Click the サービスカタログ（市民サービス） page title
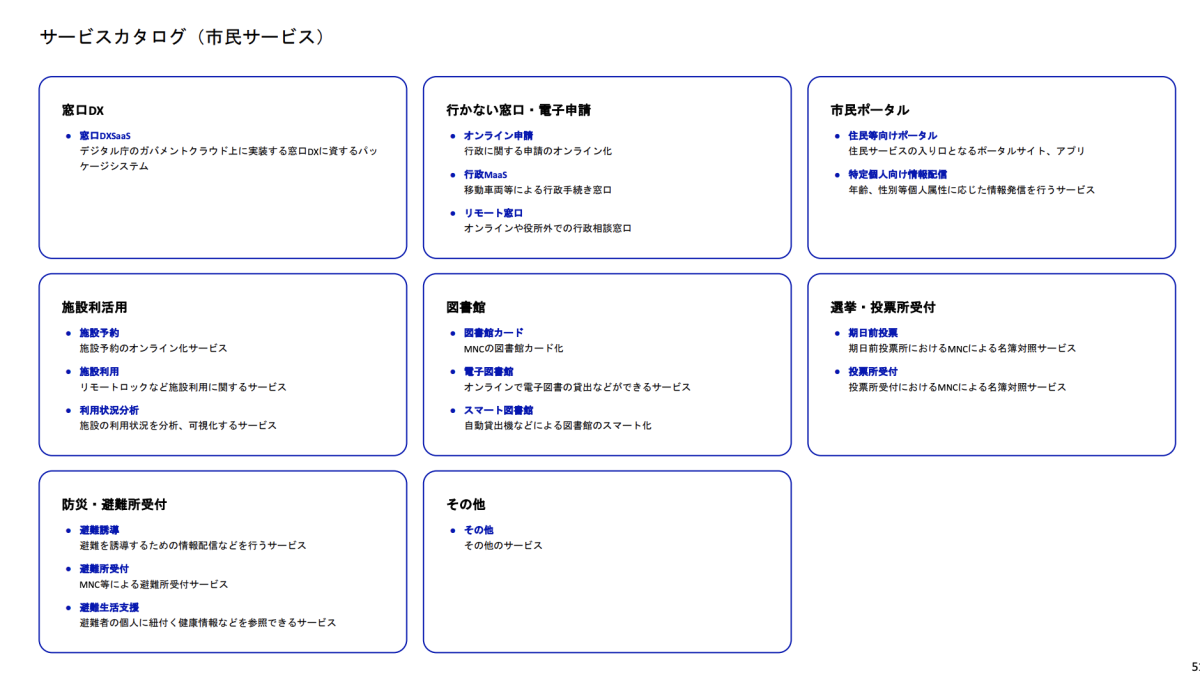 click(x=182, y=37)
